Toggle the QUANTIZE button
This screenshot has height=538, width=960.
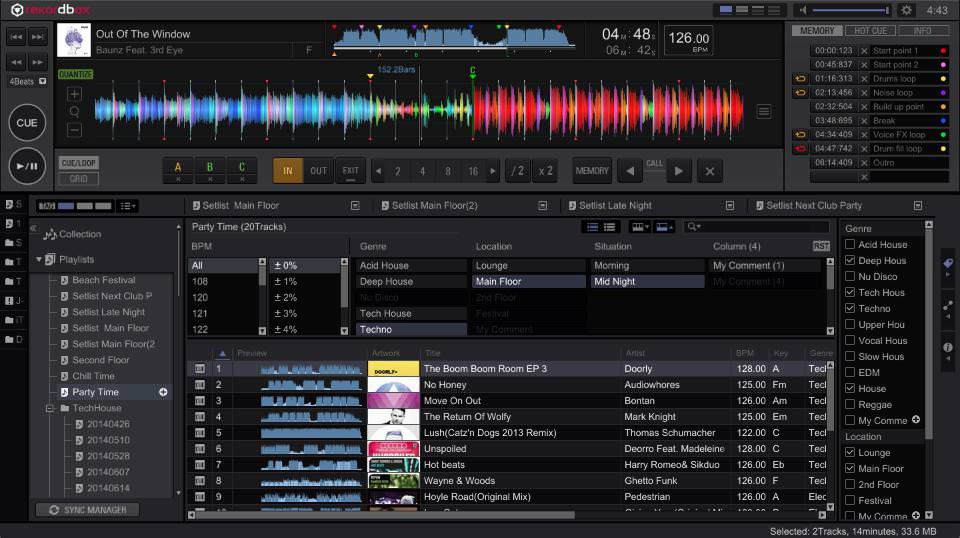point(76,74)
